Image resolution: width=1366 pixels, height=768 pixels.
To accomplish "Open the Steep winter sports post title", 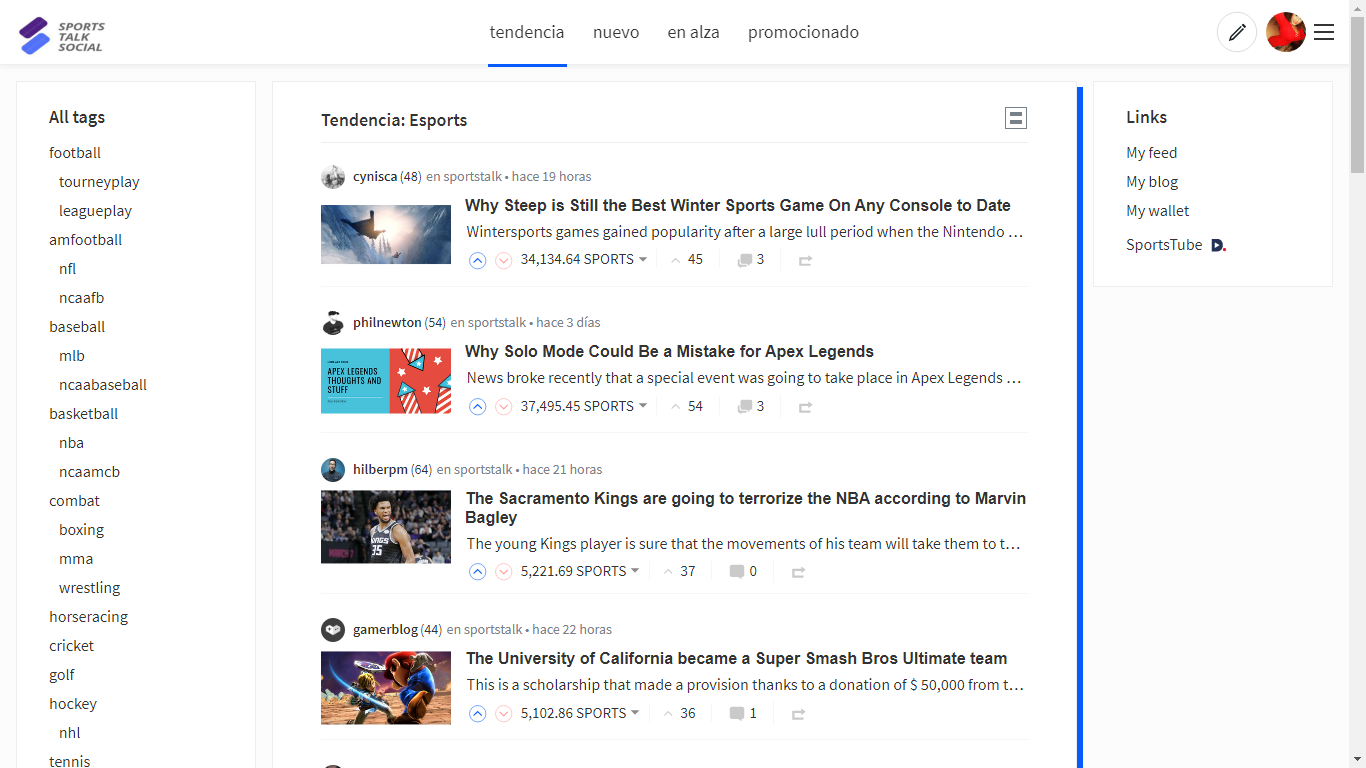I will click(x=738, y=206).
